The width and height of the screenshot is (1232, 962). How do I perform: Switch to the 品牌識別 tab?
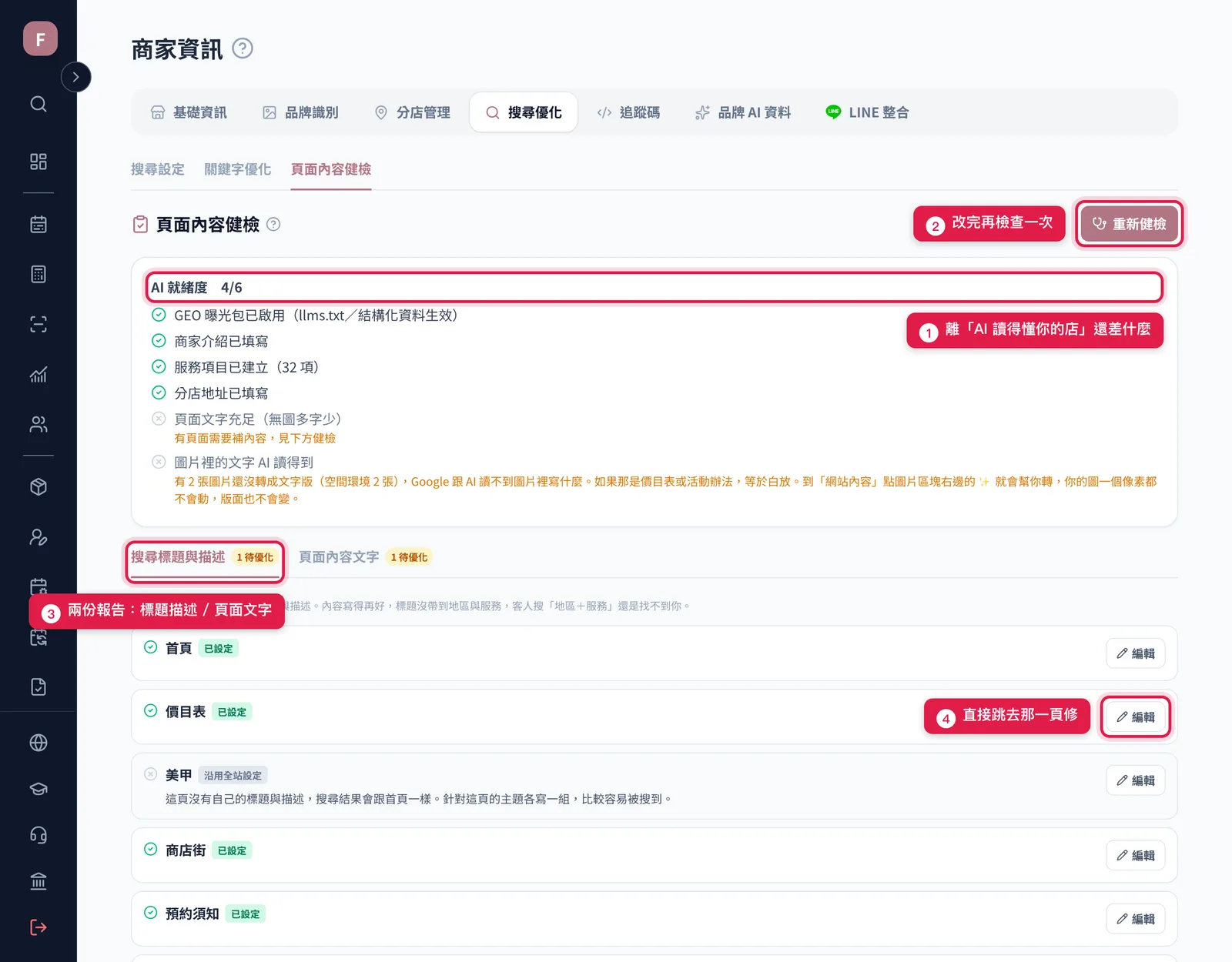(x=300, y=112)
